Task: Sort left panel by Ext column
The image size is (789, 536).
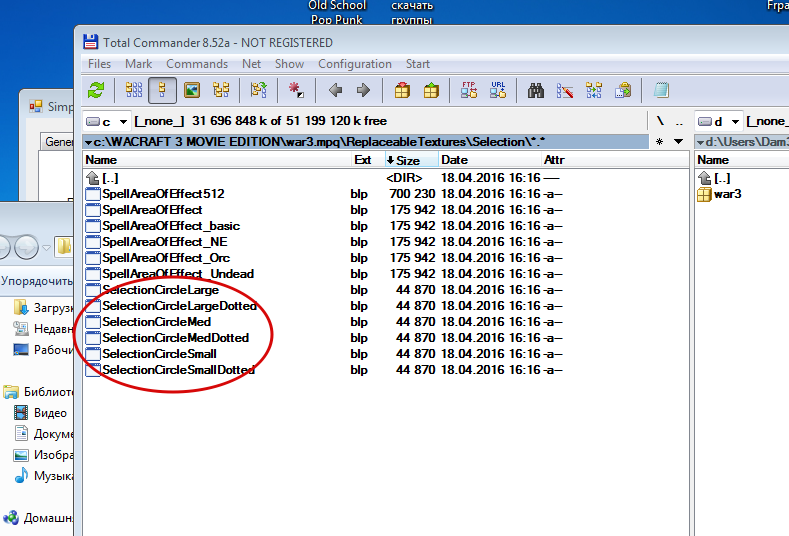Action: click(368, 160)
